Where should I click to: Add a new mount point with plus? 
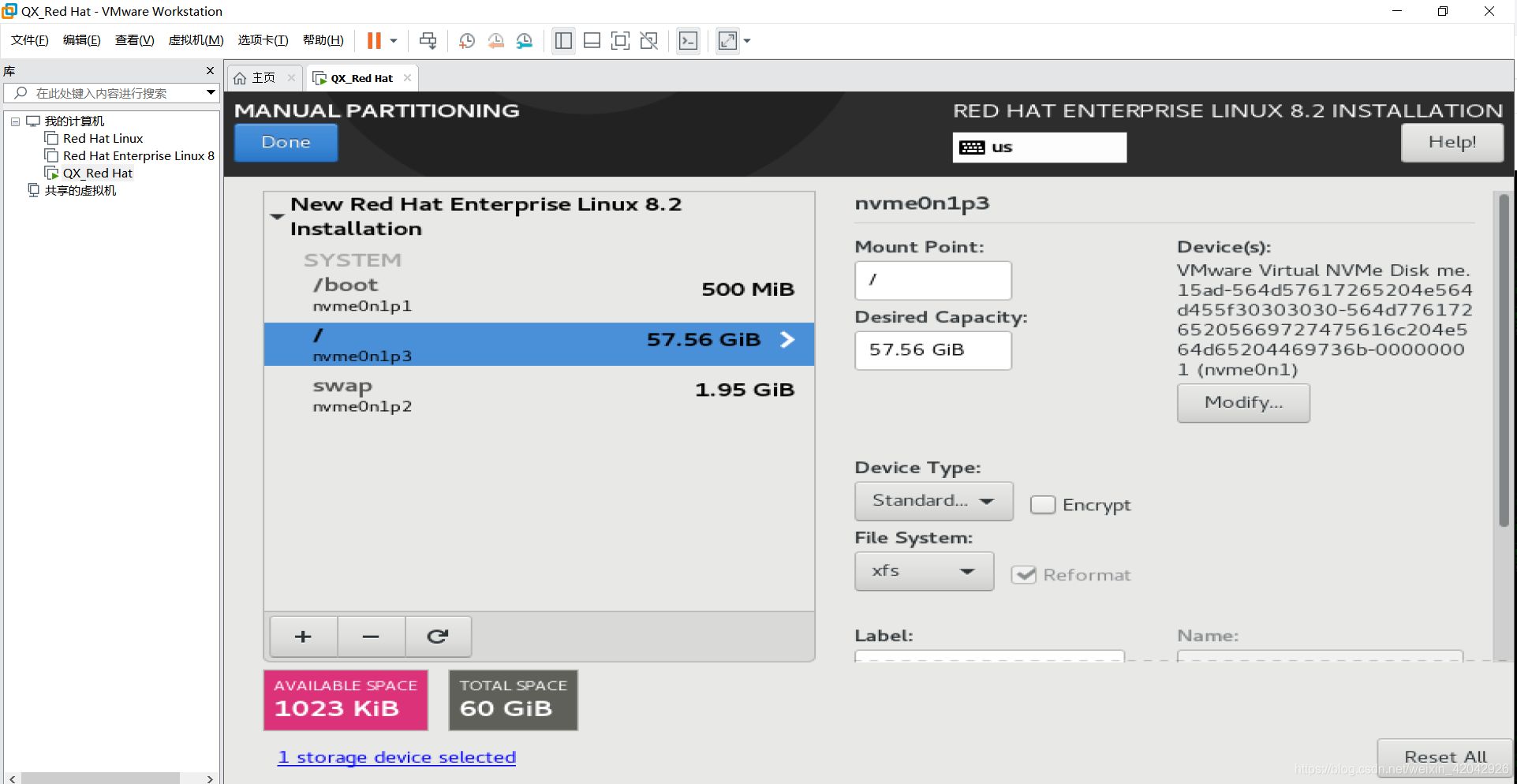coord(304,637)
